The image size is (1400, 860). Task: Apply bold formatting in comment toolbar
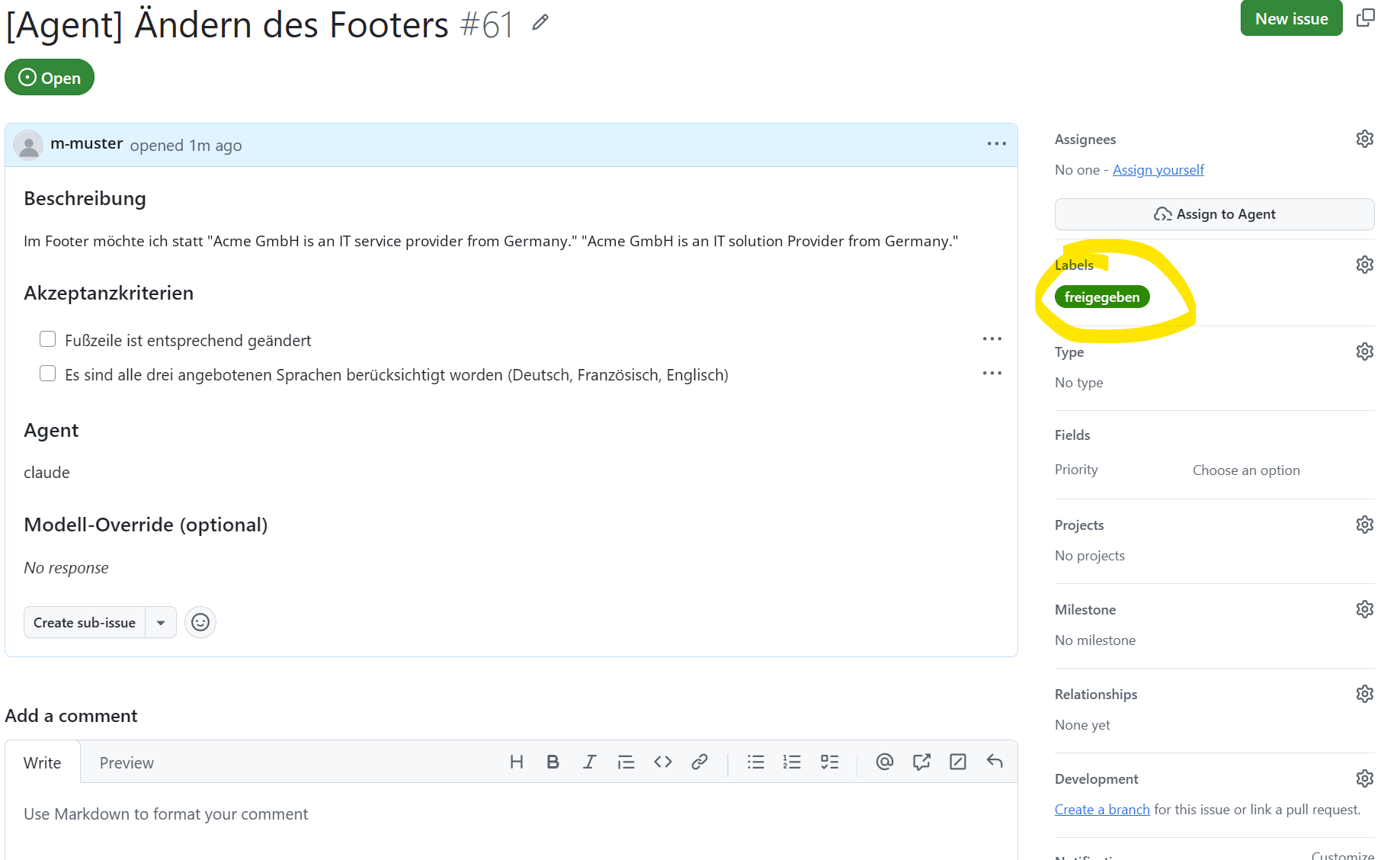point(553,762)
